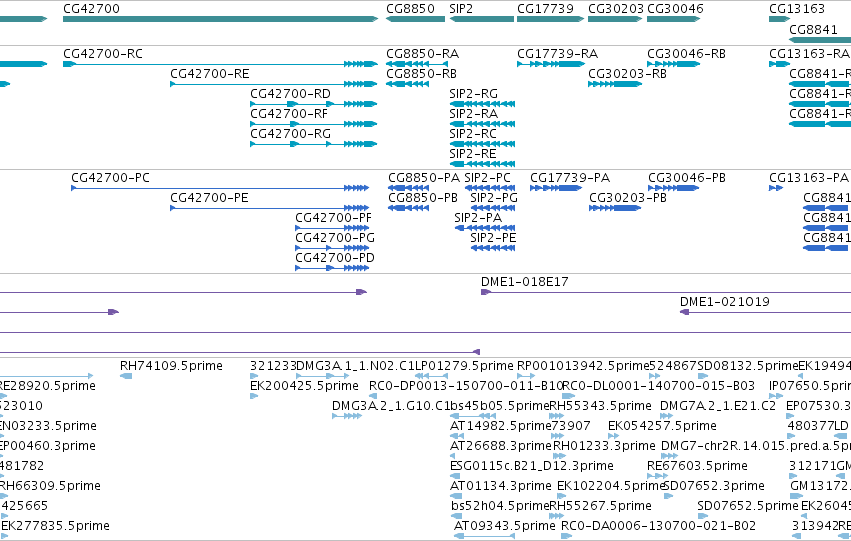Click the CG42700-RG transcript label
This screenshot has width=851, height=541.
pos(290,134)
